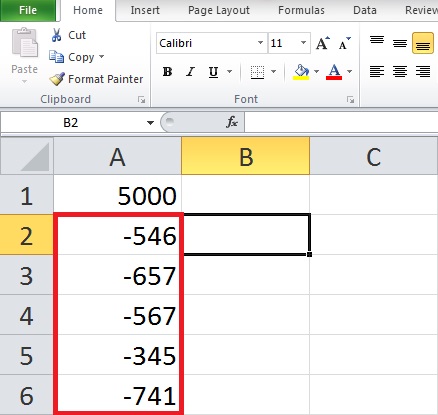This screenshot has height=415, width=438.
Task: Open the File menu button
Action: (28, 10)
